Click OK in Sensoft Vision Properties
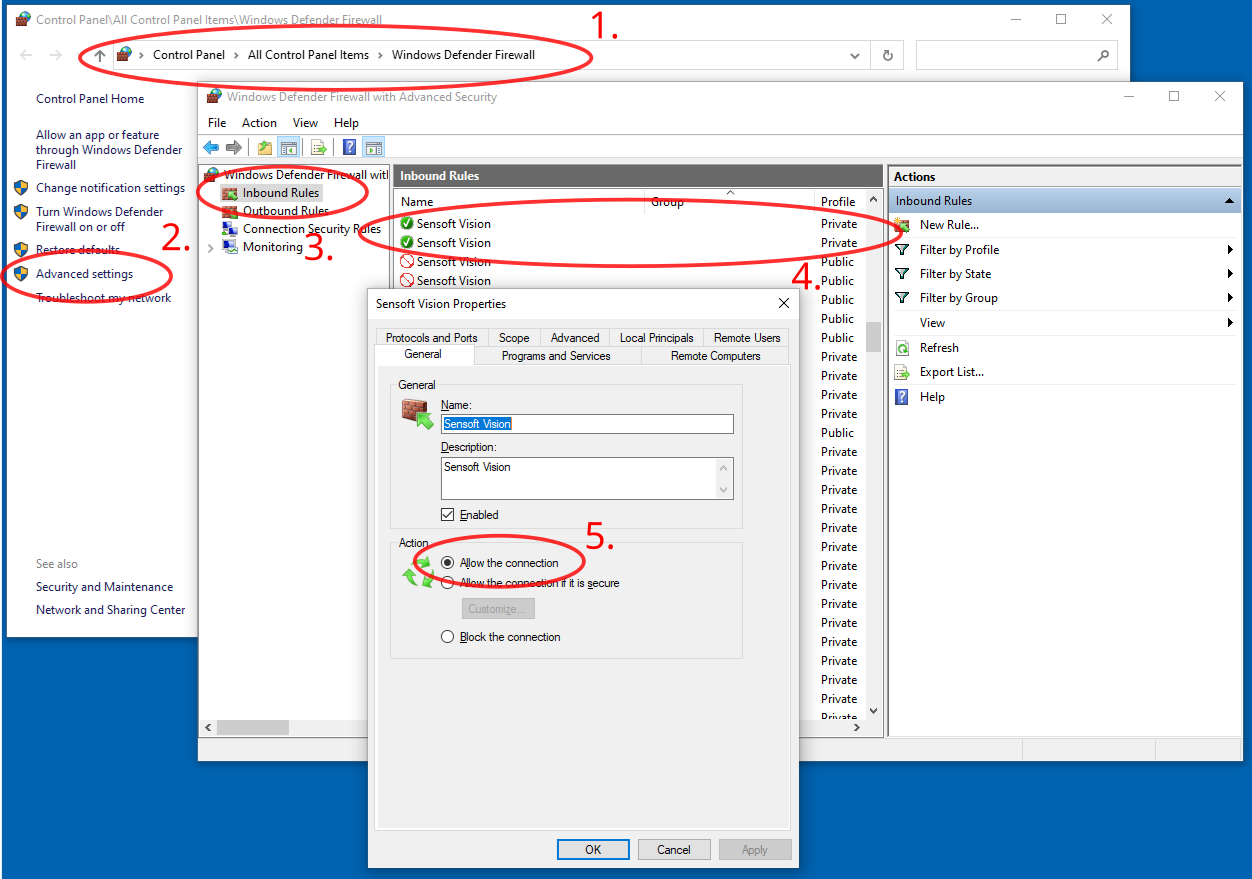This screenshot has width=1252, height=879. (593, 850)
